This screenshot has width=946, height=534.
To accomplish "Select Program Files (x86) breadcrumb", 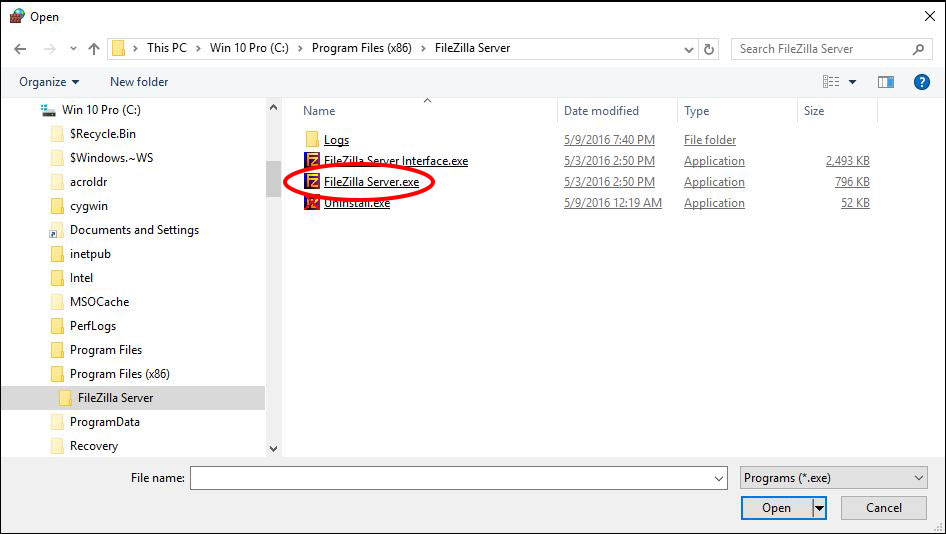I will coord(361,48).
